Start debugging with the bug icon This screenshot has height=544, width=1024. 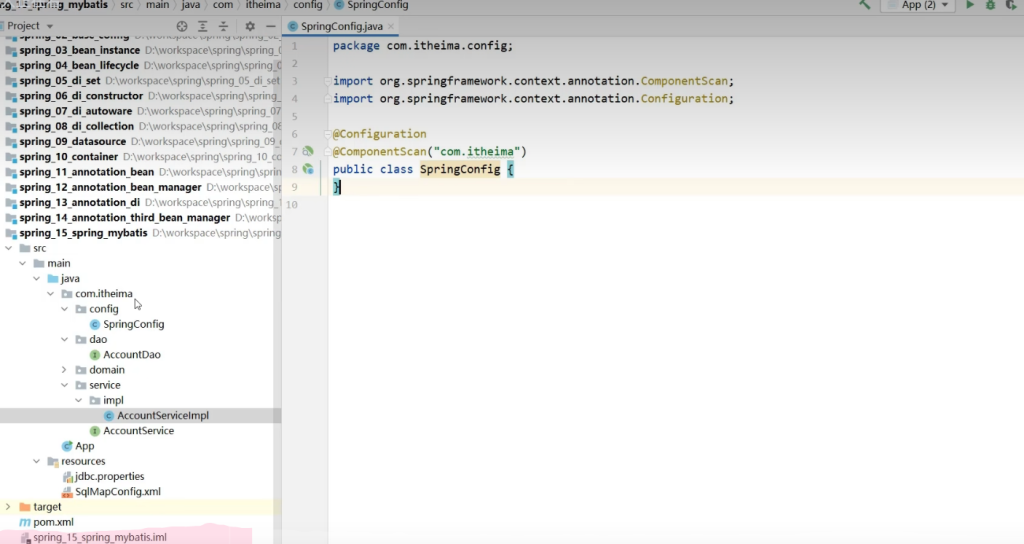(x=990, y=5)
